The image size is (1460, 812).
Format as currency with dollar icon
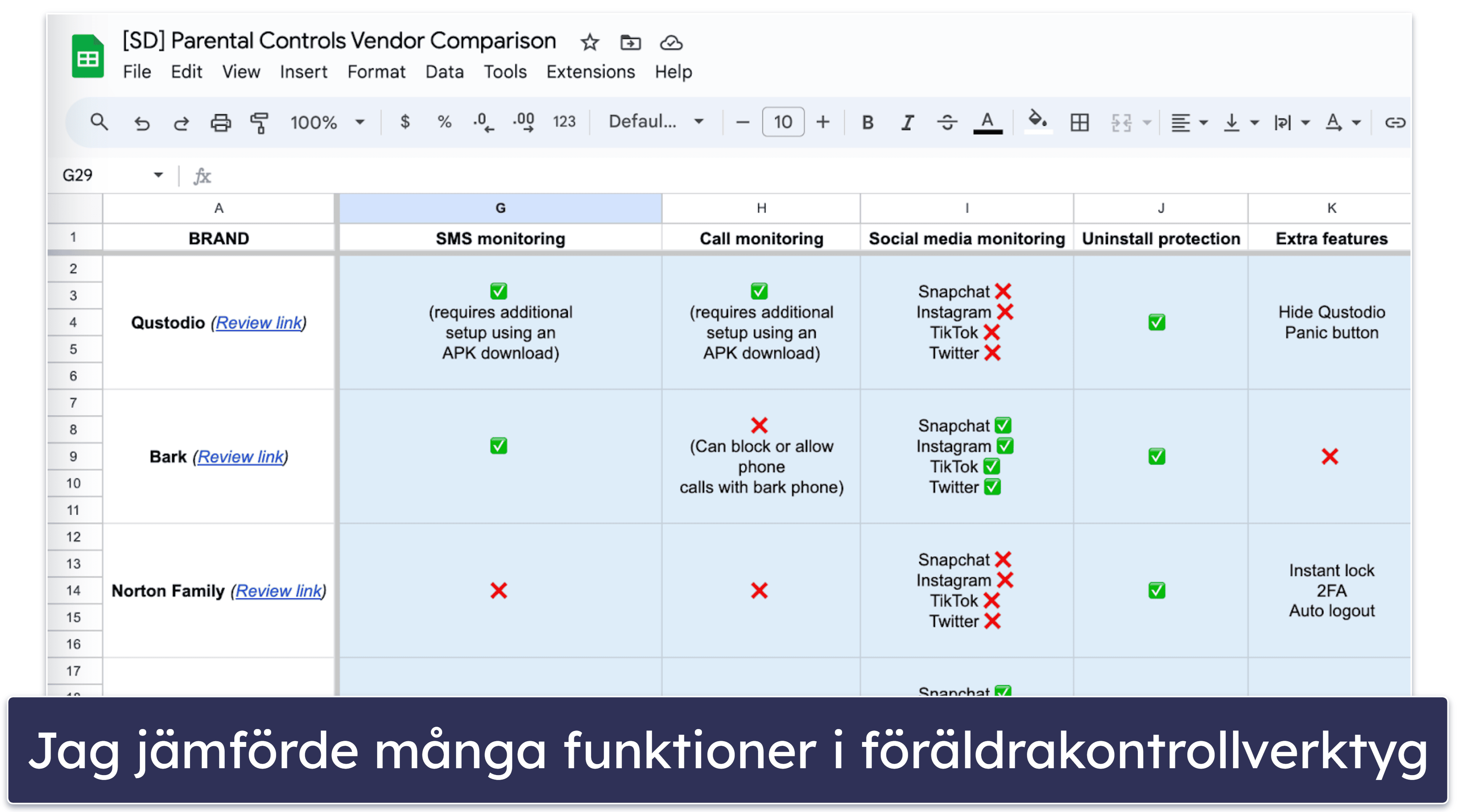pos(405,122)
